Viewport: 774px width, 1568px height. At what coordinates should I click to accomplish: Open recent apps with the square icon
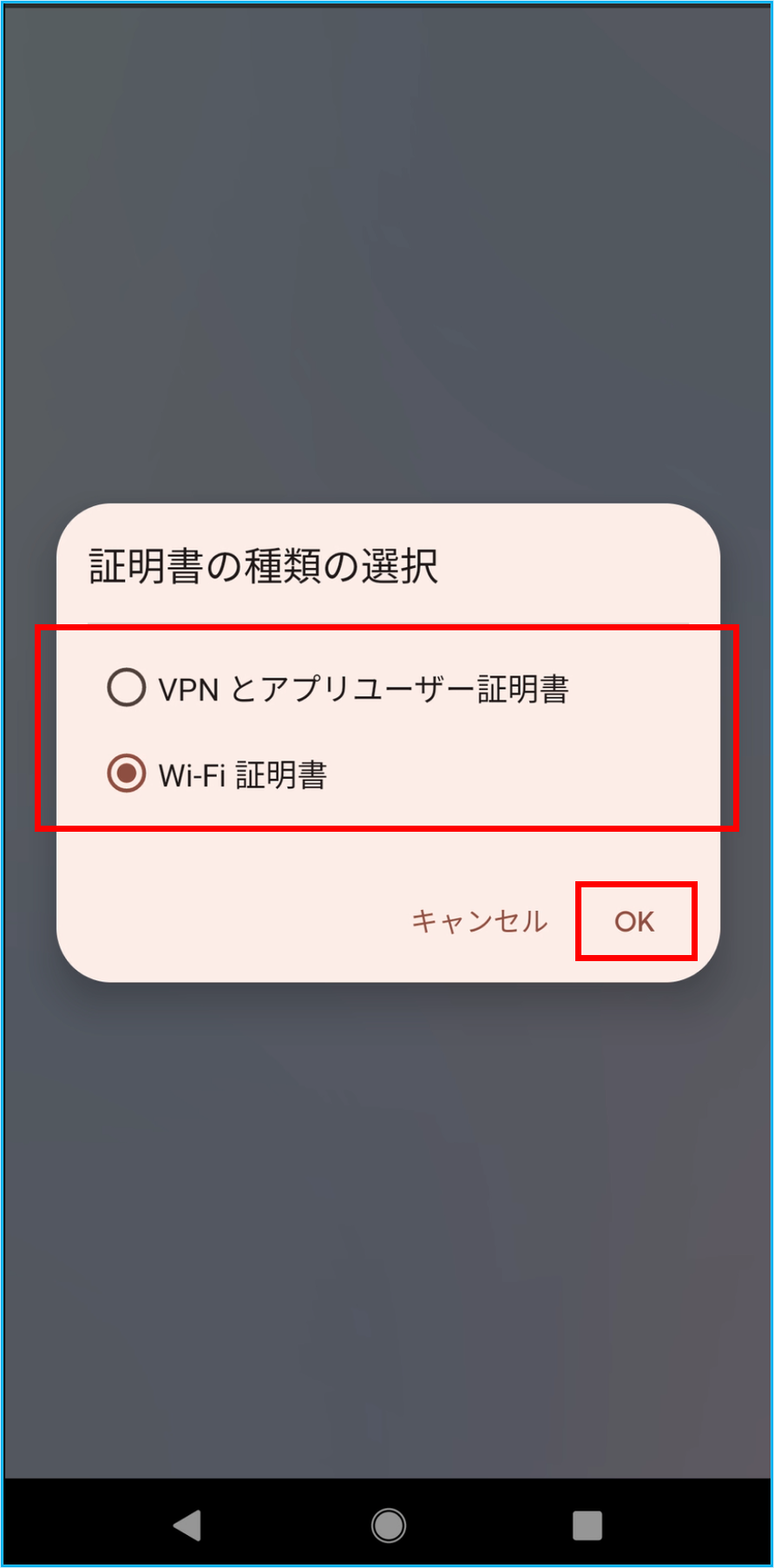tap(587, 1525)
